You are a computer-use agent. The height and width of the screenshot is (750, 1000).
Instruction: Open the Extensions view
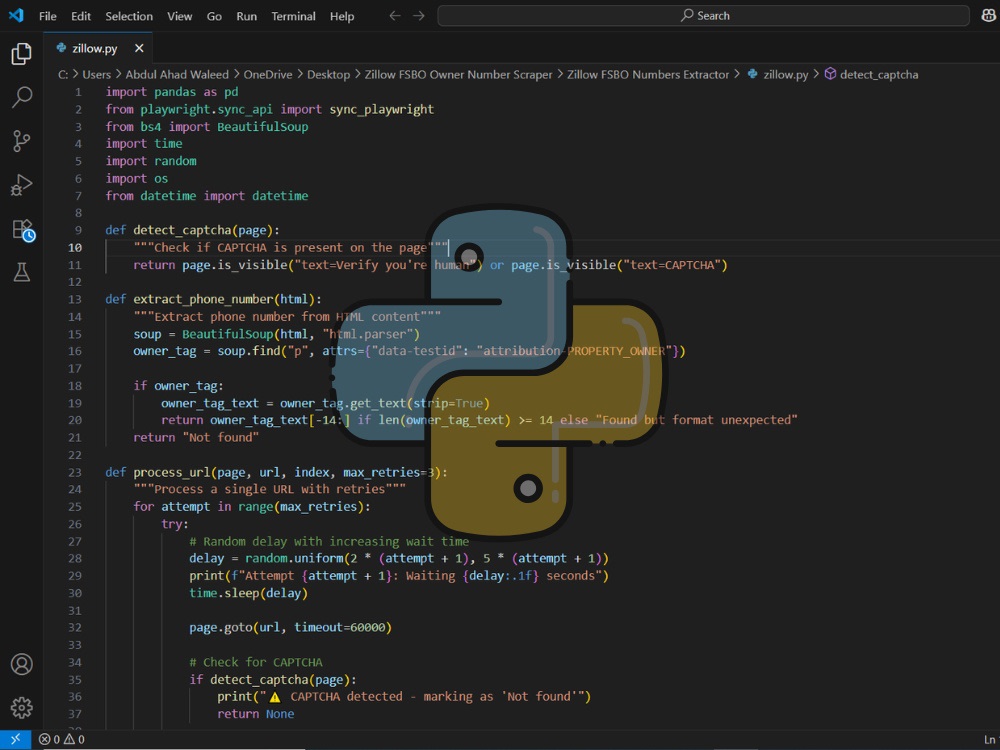(22, 230)
